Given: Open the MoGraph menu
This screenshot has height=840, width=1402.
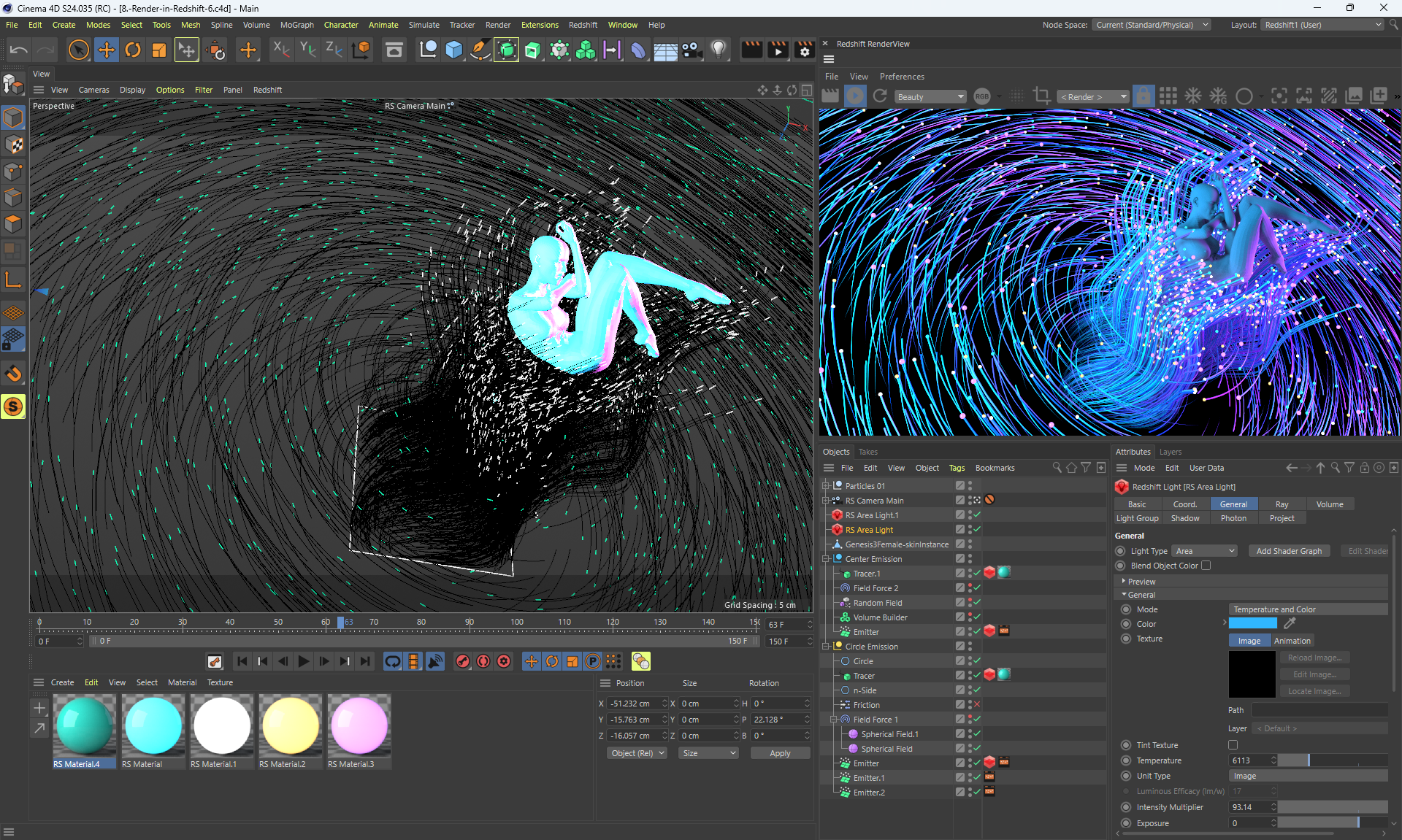Looking at the screenshot, I should [296, 25].
